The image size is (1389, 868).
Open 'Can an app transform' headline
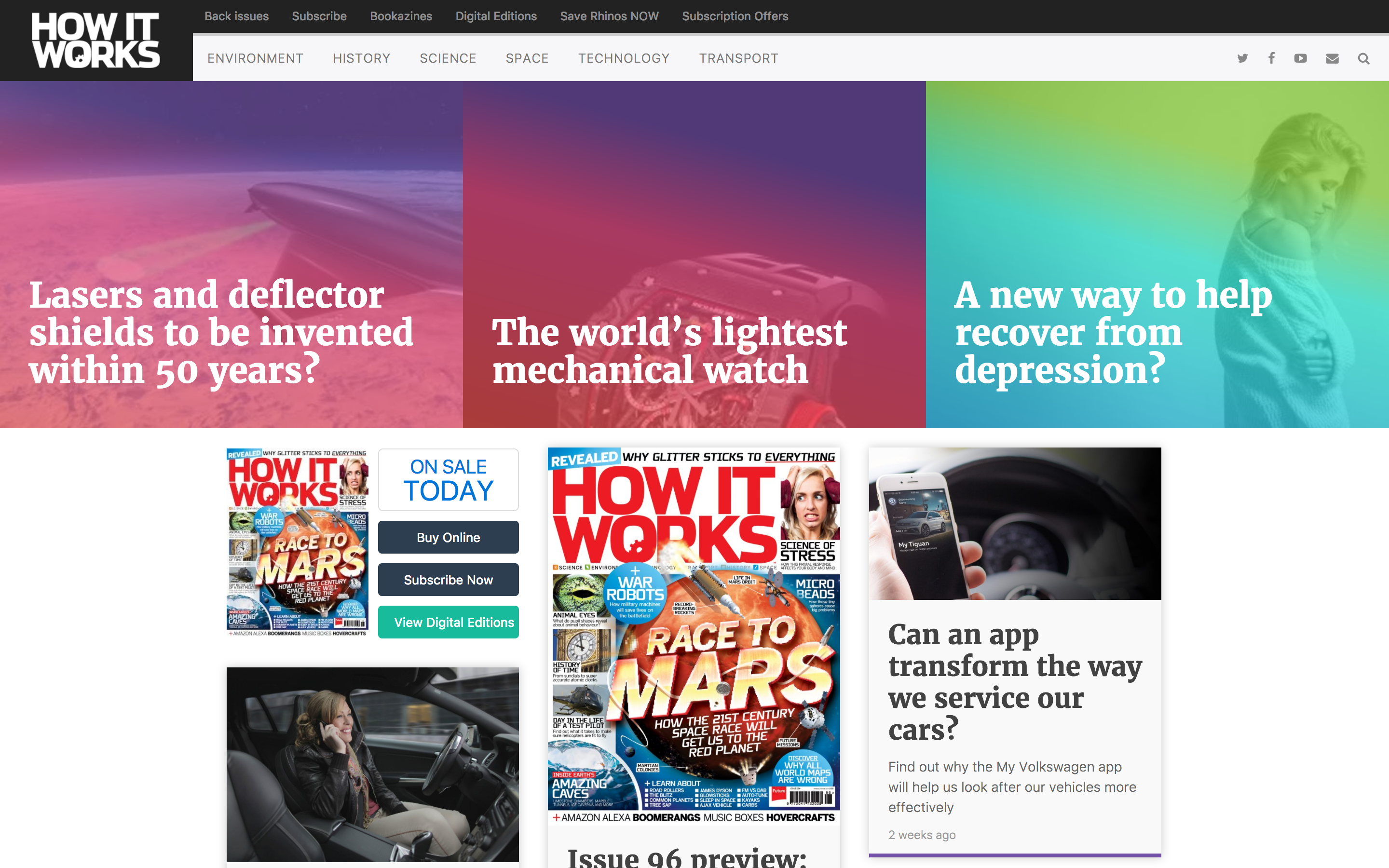click(x=1015, y=681)
